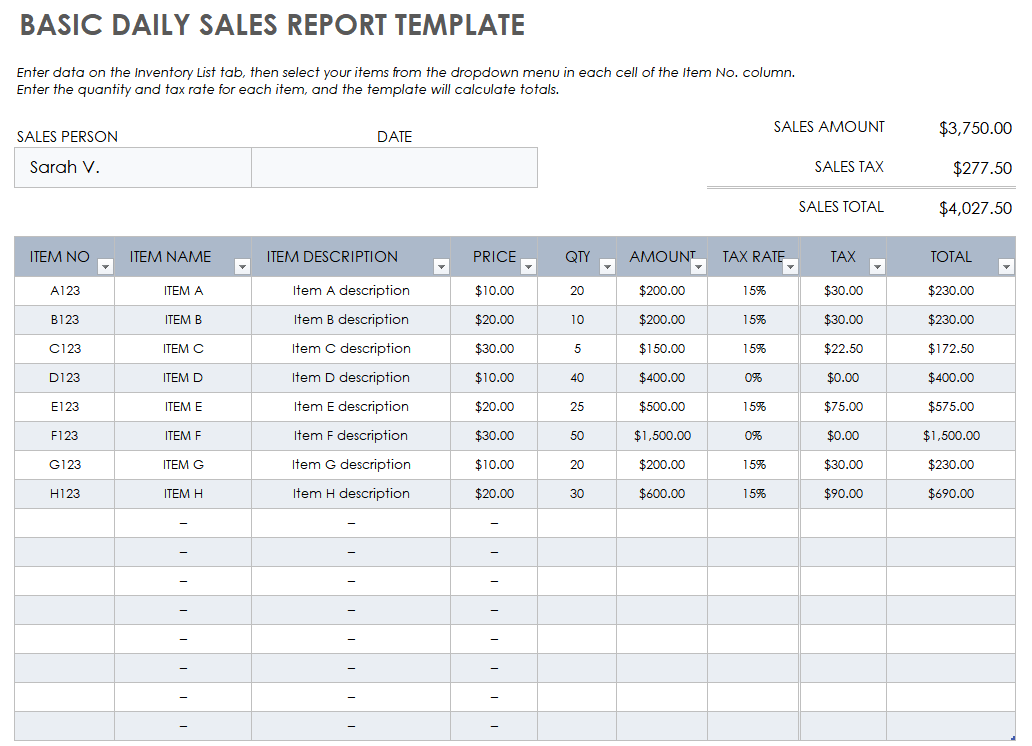Image resolution: width=1032 pixels, height=746 pixels.
Task: Select the empty DATE input cell
Action: (x=394, y=168)
